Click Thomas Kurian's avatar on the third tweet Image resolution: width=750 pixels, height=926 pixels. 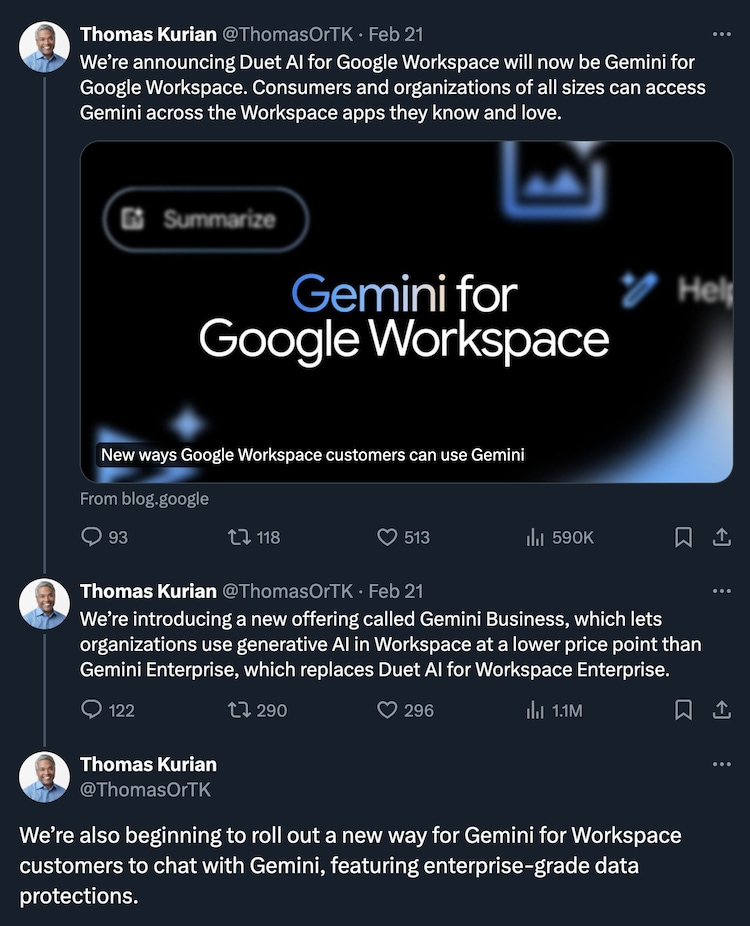[x=45, y=777]
